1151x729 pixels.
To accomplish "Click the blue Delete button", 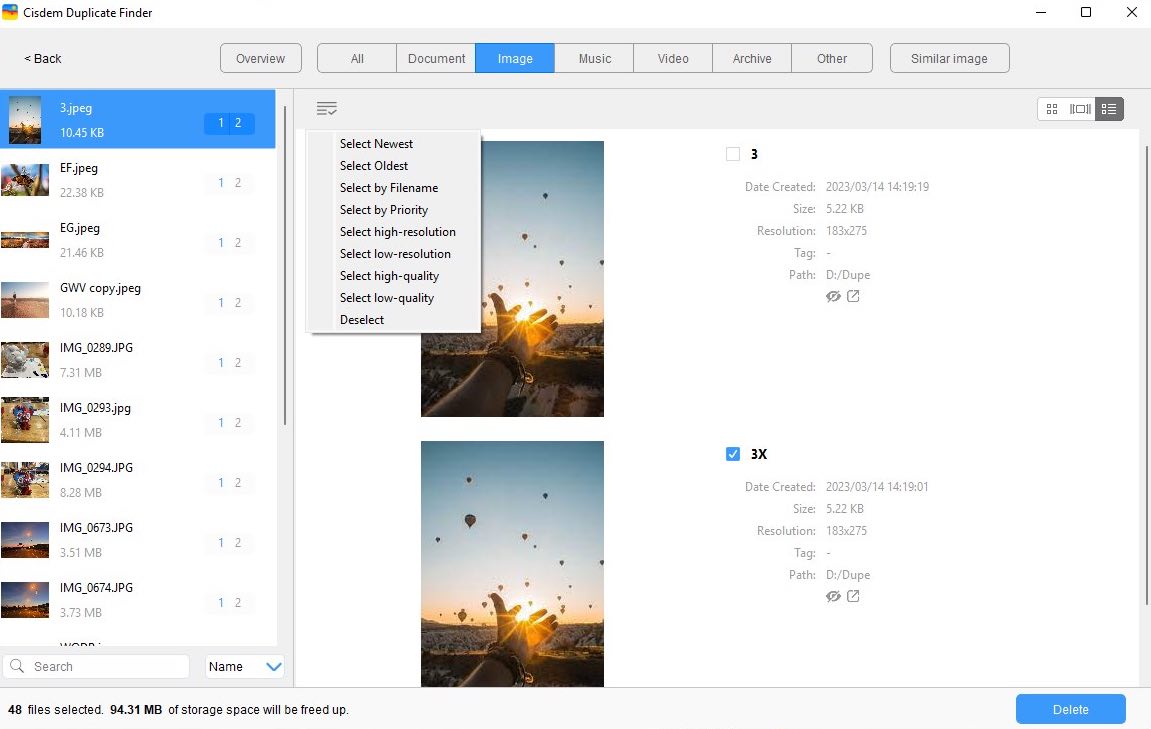I will (x=1070, y=709).
